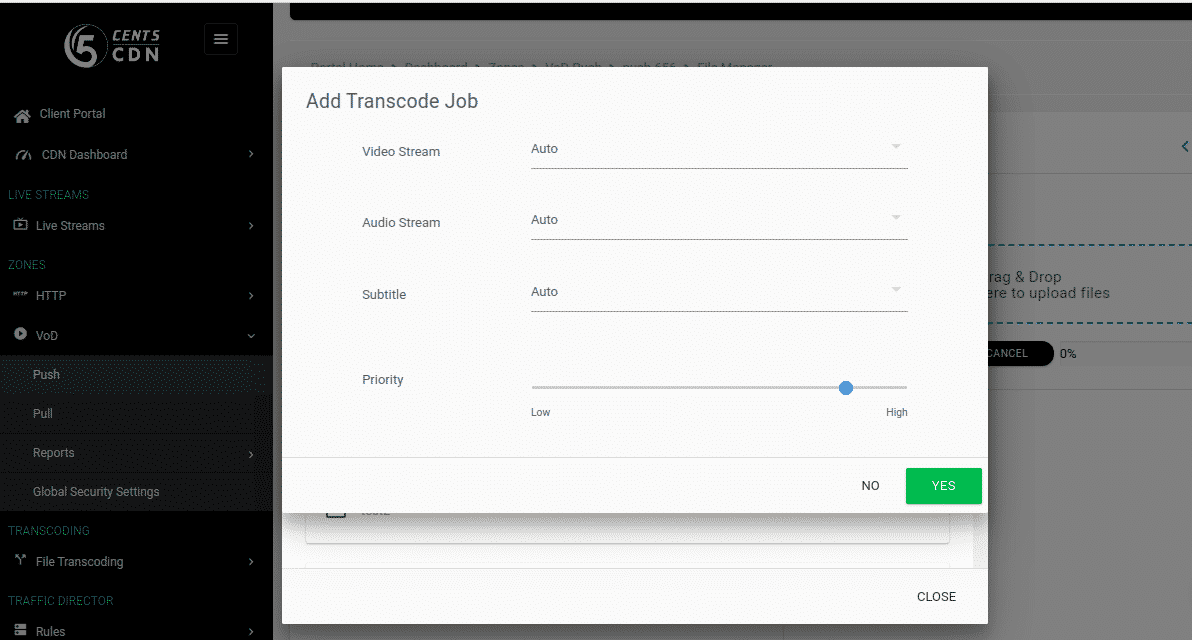This screenshot has height=640, width=1192.
Task: Open Live Streams menu item
Action: tap(70, 226)
